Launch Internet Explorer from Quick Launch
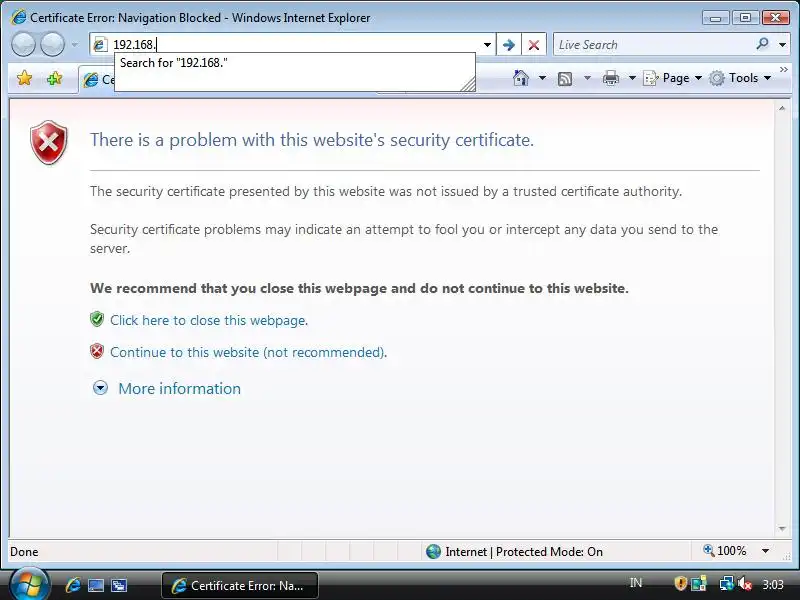Viewport: 800px width, 600px height. click(x=73, y=585)
